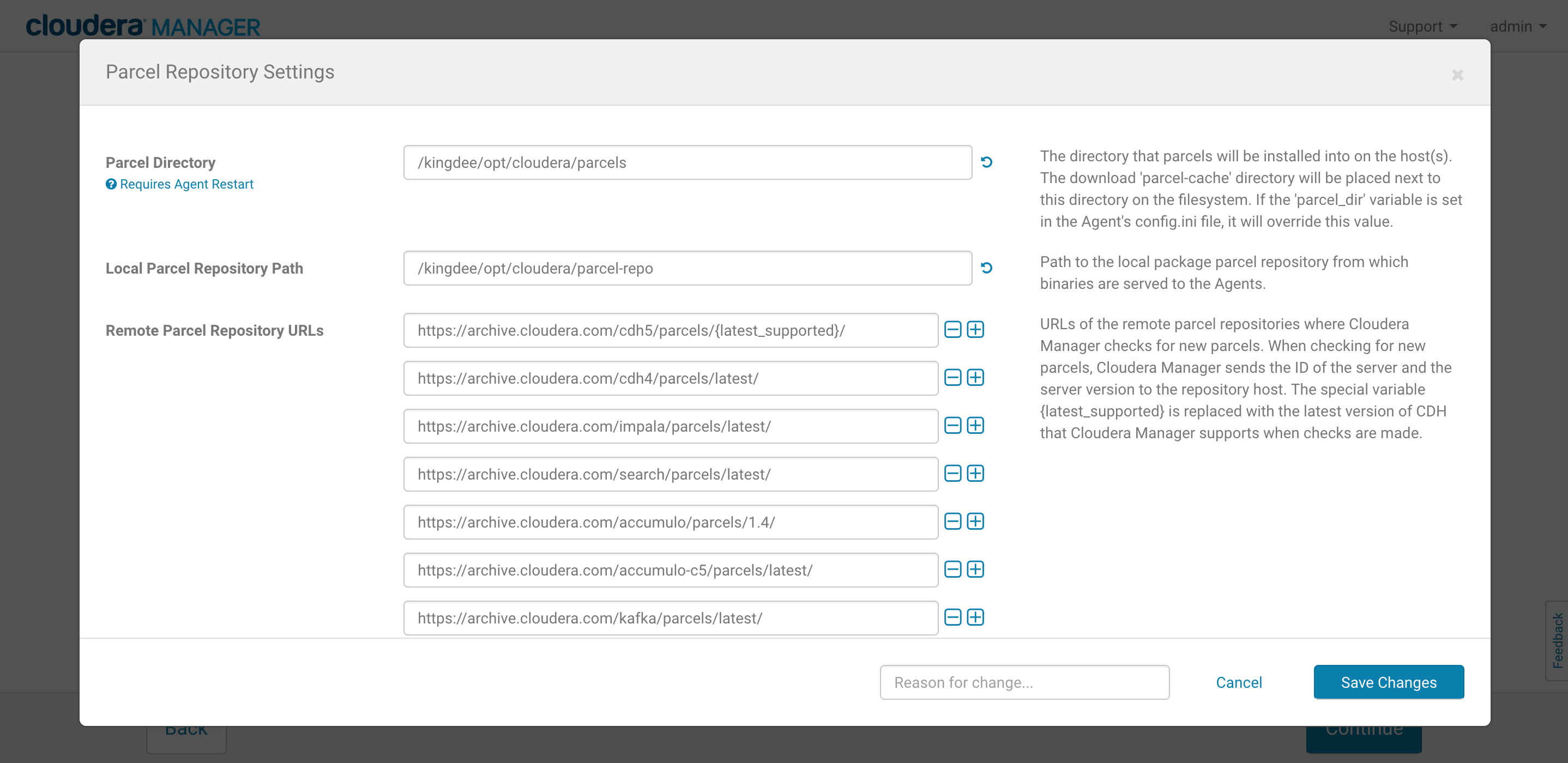Add a URL row after the impala entry
Screen dimensions: 1568x763
coord(975,426)
